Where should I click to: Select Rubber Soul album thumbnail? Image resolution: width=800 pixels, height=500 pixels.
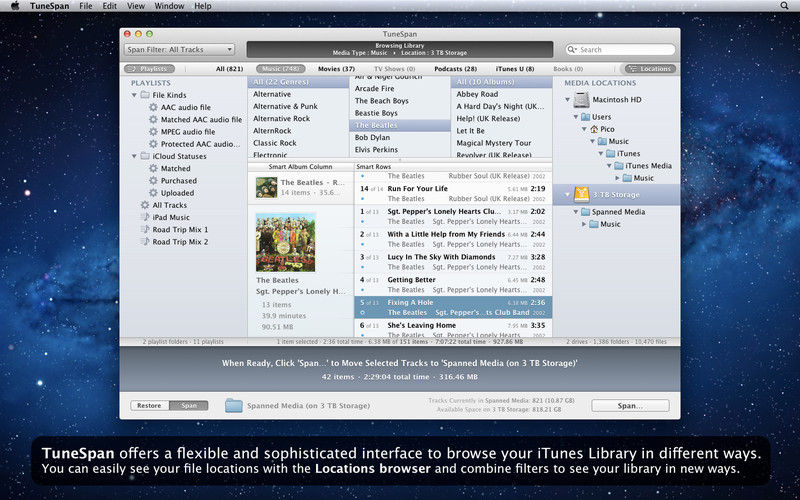click(x=266, y=187)
